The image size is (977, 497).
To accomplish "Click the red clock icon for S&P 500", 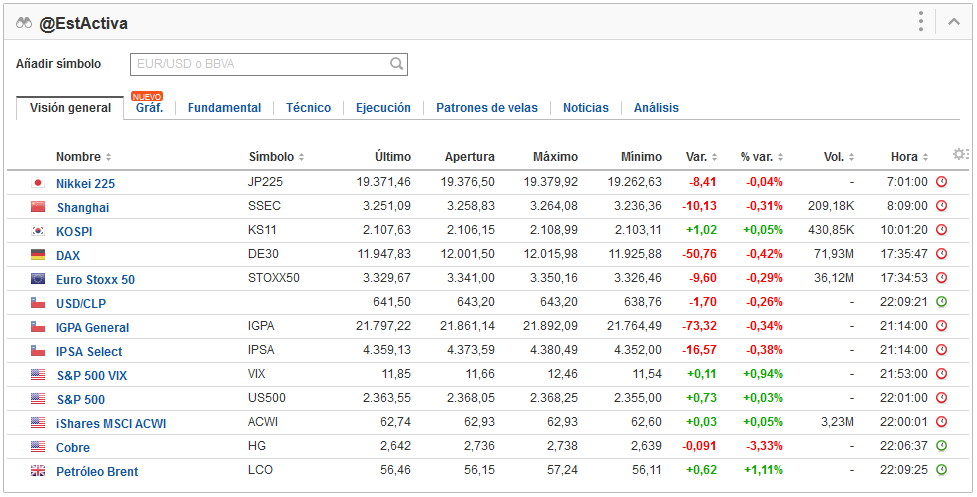I will [941, 397].
